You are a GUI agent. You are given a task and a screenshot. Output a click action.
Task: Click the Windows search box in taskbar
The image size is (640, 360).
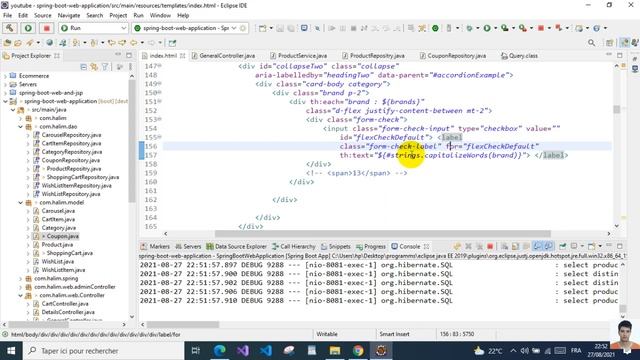(102, 351)
